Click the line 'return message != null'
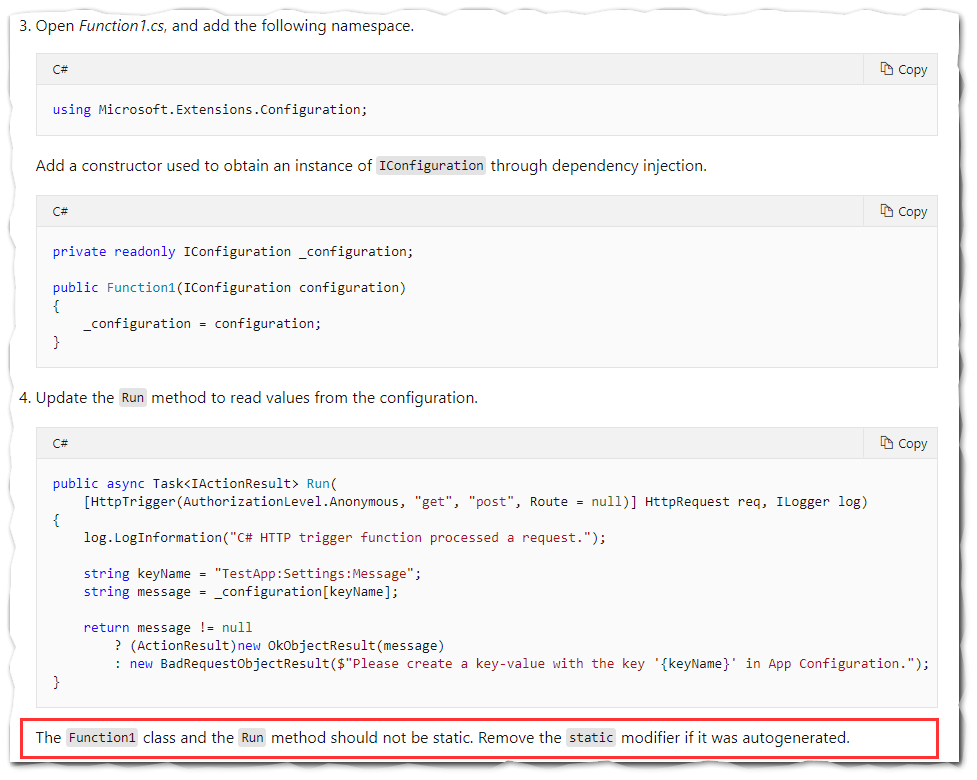The height and width of the screenshot is (780, 977). pos(168,627)
